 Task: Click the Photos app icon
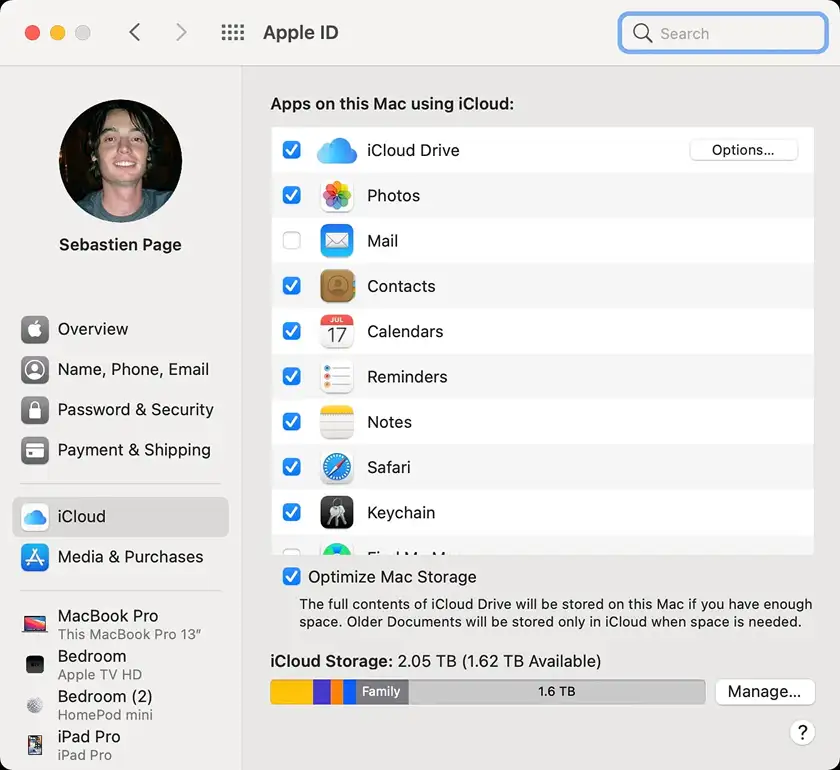pyautogui.click(x=337, y=196)
